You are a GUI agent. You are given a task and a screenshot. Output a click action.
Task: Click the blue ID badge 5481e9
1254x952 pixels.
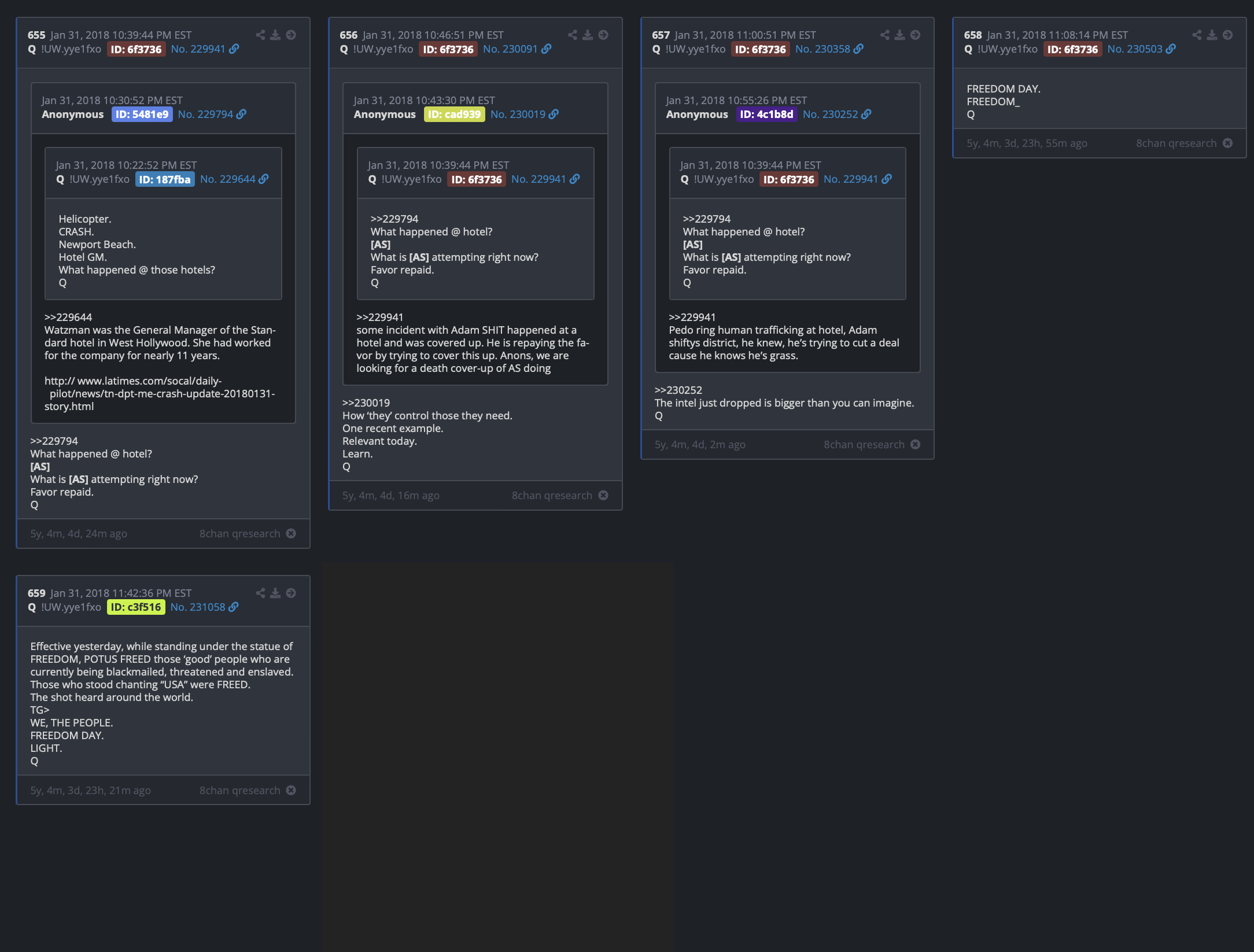[142, 115]
